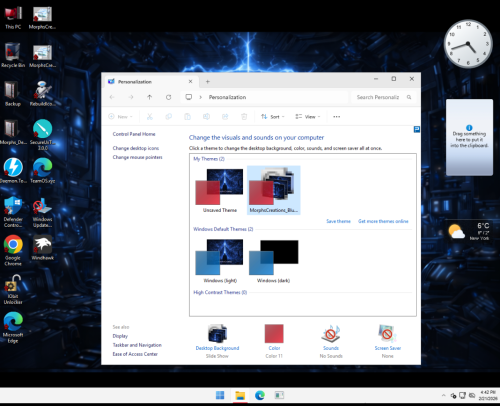
Task: Click the Share toolbar icon
Action: pyautogui.click(x=225, y=117)
